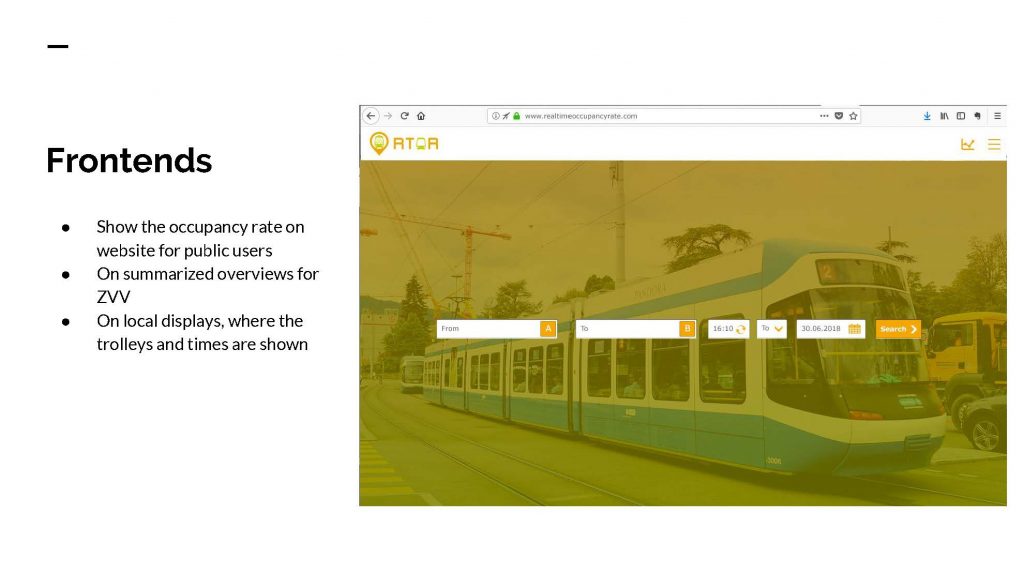Image resolution: width=1024 pixels, height=576 pixels.
Task: Click the RTOR logo
Action: (404, 143)
